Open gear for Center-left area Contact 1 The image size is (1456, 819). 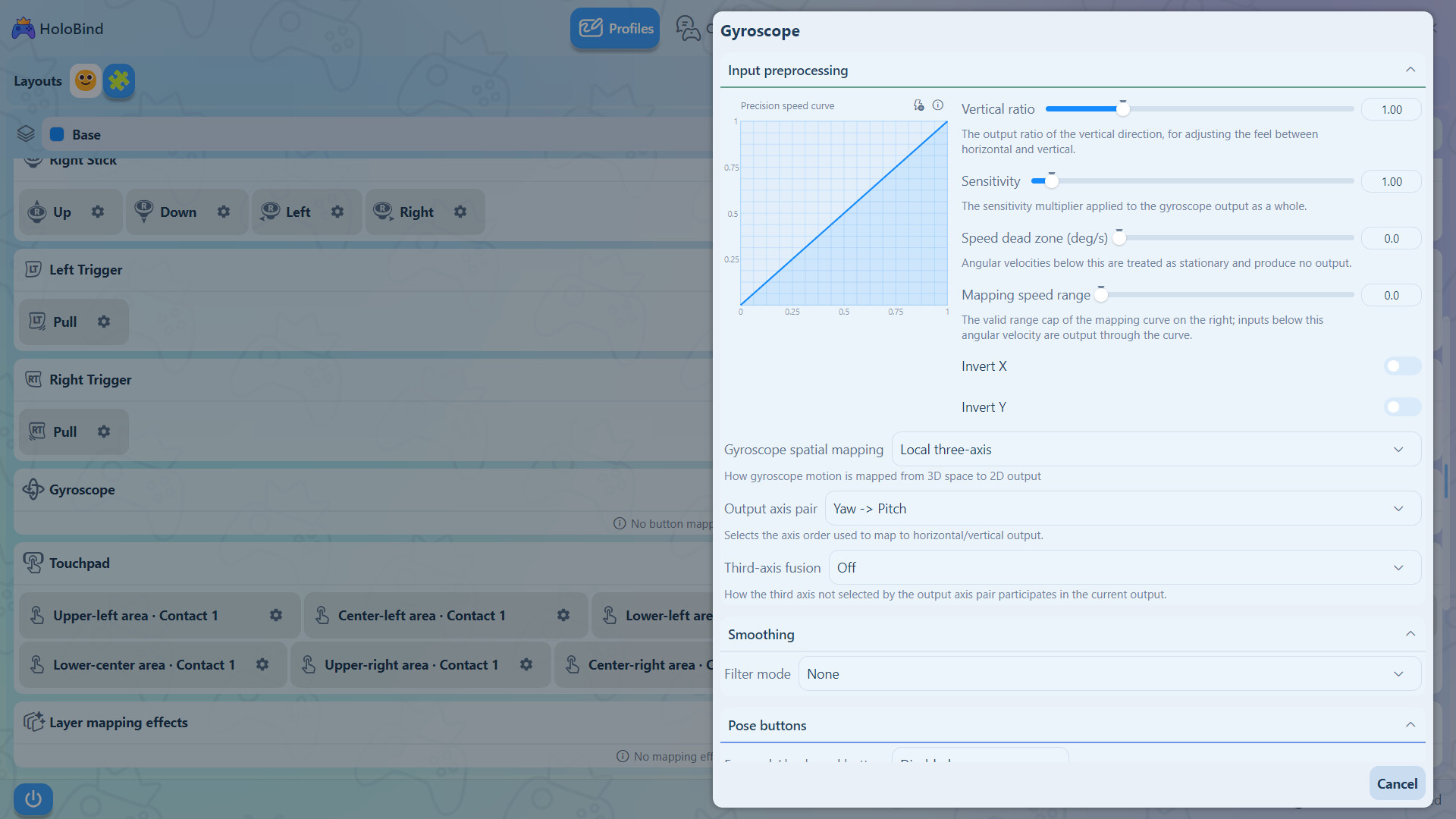click(x=563, y=616)
